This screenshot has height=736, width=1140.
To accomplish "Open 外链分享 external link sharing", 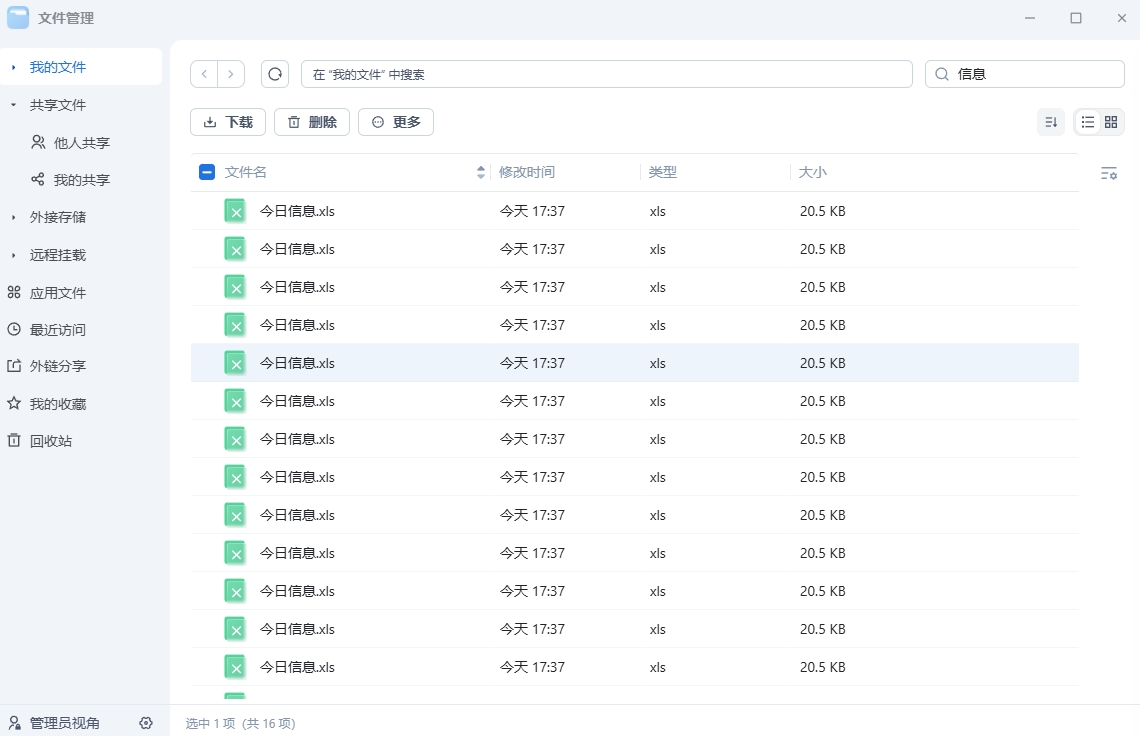I will point(47,366).
